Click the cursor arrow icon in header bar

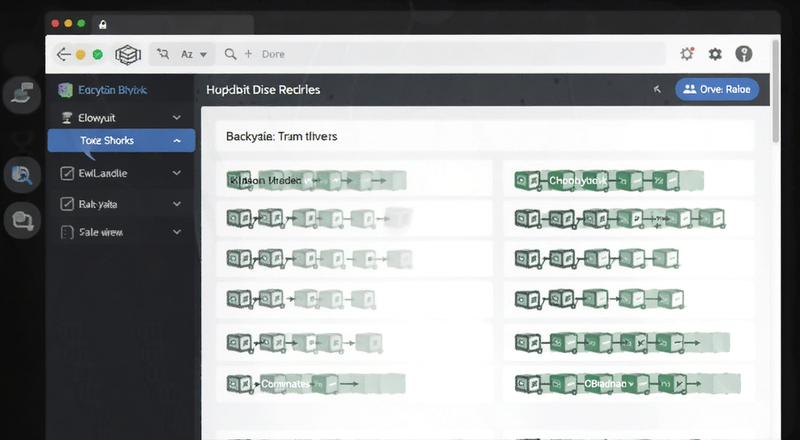657,89
